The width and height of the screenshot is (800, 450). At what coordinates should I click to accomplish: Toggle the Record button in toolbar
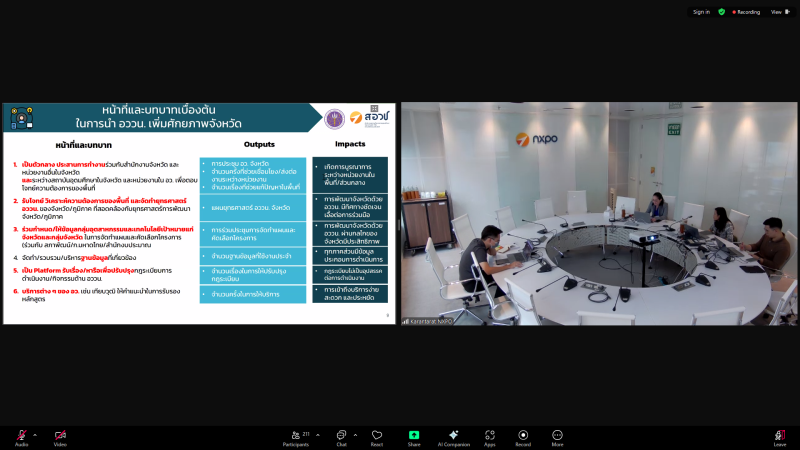(x=522, y=436)
